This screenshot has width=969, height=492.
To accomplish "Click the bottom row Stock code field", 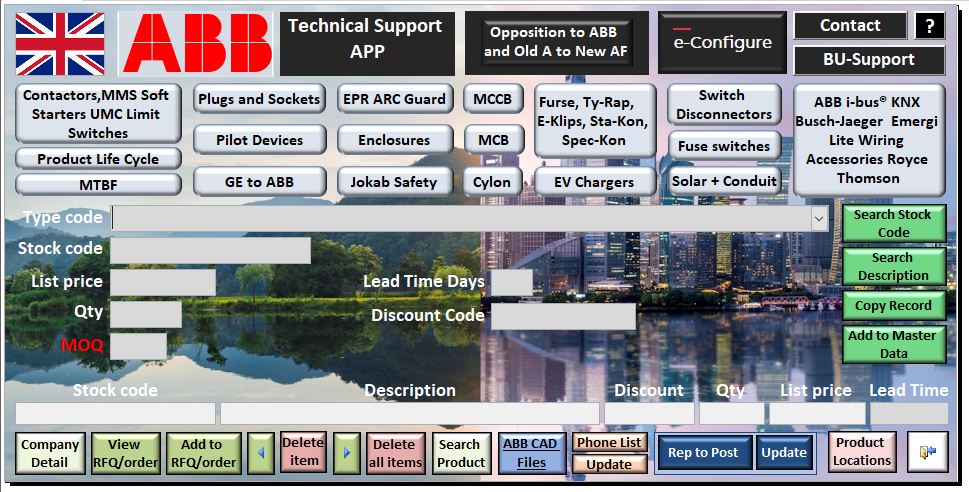I will click(x=116, y=414).
